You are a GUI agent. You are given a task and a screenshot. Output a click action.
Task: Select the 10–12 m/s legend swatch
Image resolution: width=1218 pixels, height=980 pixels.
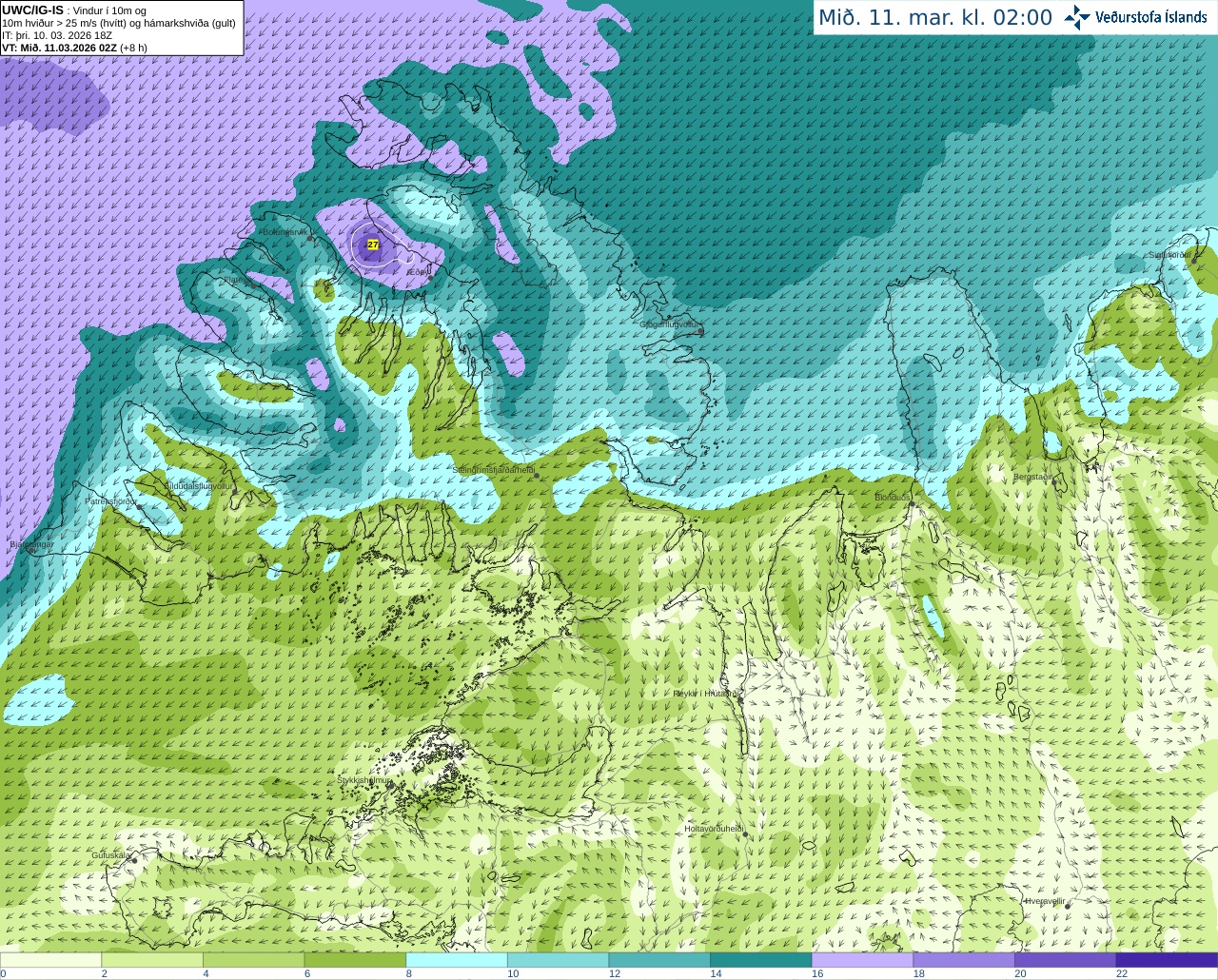559,960
